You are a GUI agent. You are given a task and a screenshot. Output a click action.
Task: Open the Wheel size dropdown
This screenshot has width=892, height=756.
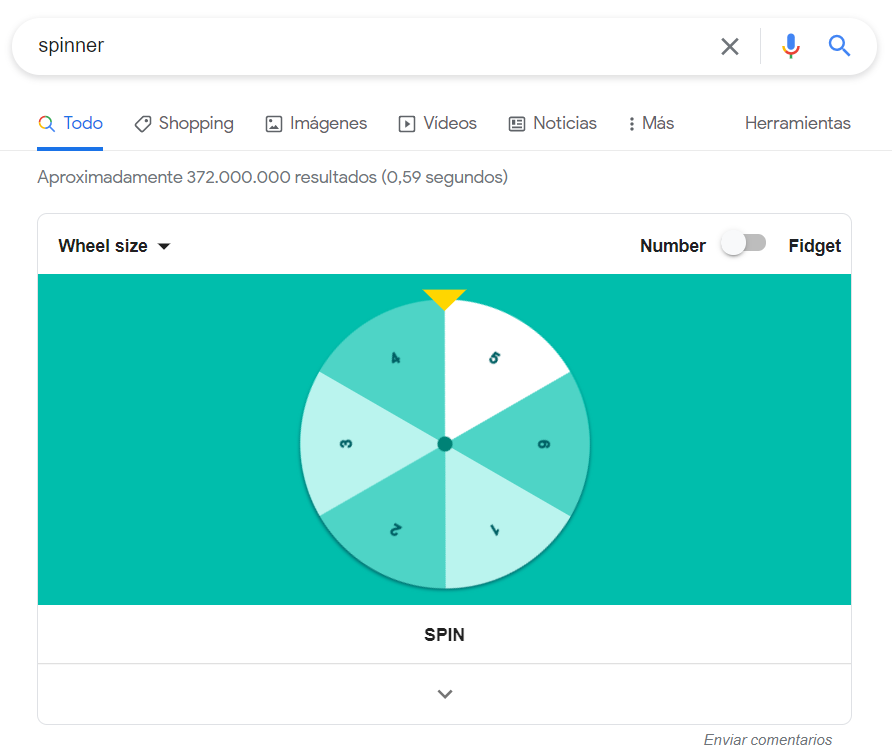pyautogui.click(x=114, y=246)
